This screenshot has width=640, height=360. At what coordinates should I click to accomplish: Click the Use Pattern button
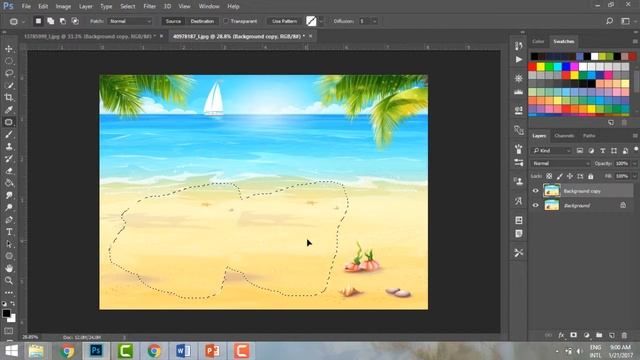284,21
